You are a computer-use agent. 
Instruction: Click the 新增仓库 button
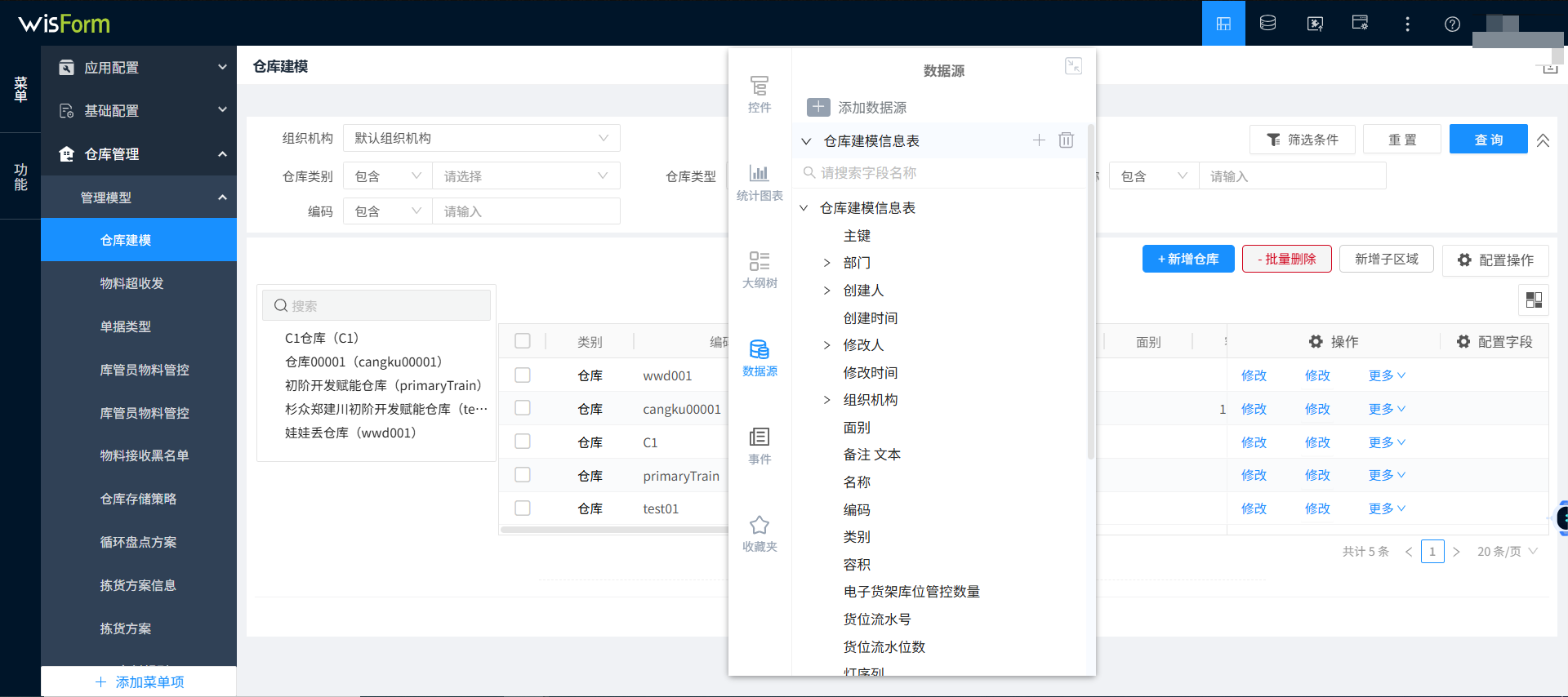[1188, 259]
